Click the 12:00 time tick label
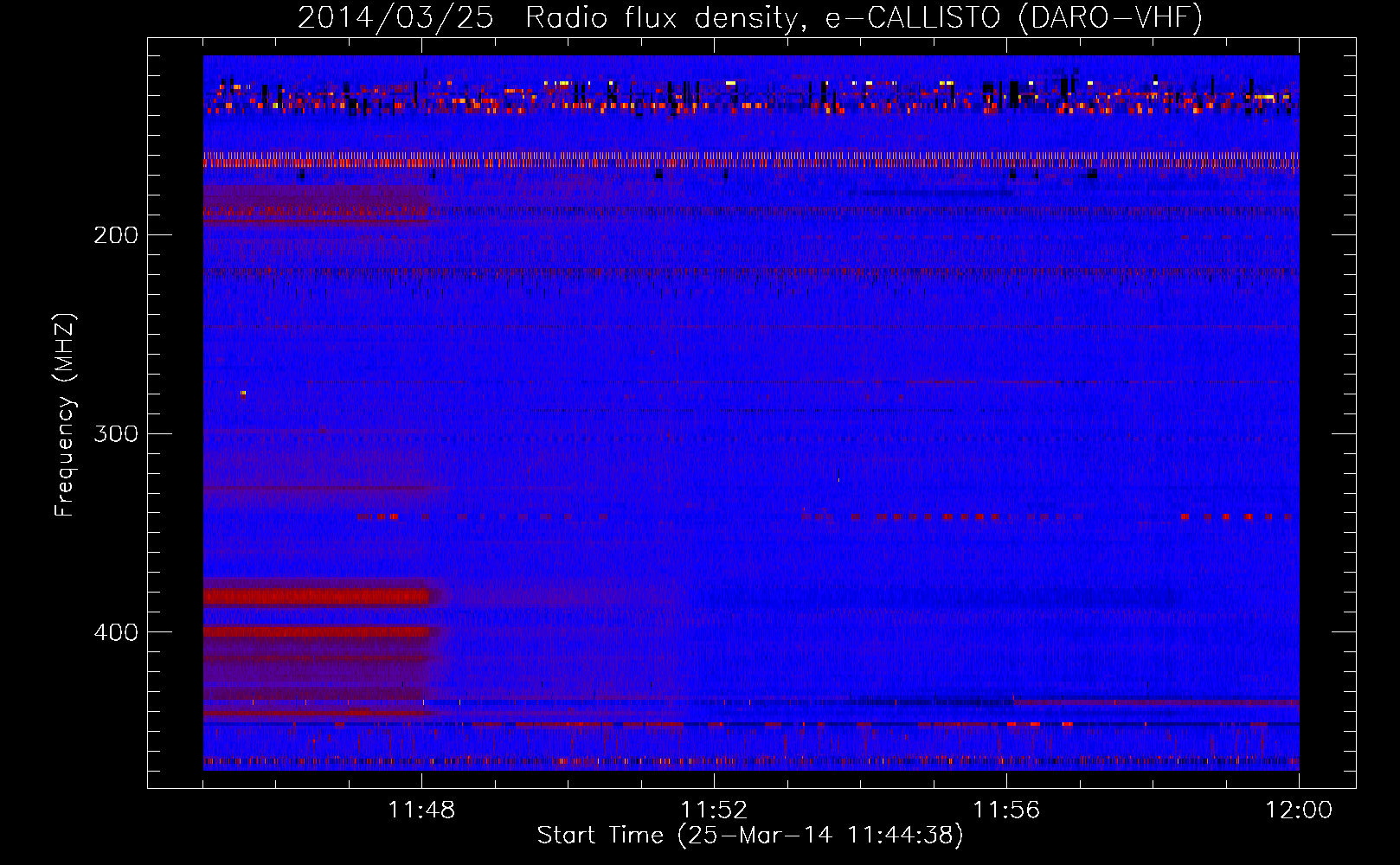Image resolution: width=1400 pixels, height=865 pixels. [1299, 811]
